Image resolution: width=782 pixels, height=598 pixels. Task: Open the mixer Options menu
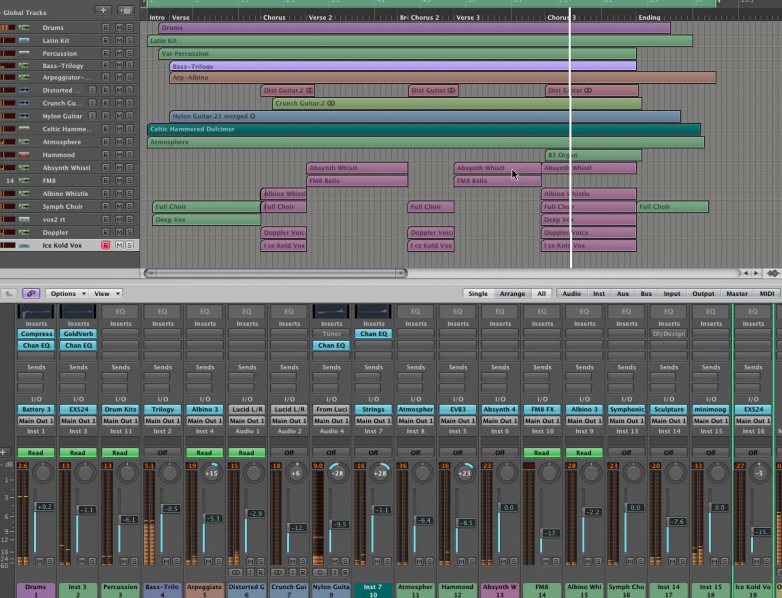click(x=67, y=293)
